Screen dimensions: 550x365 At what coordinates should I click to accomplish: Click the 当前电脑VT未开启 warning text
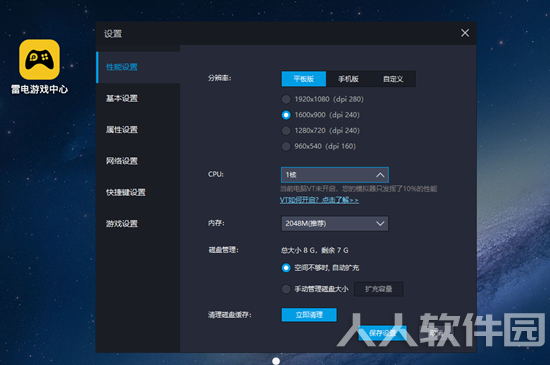coord(358,189)
